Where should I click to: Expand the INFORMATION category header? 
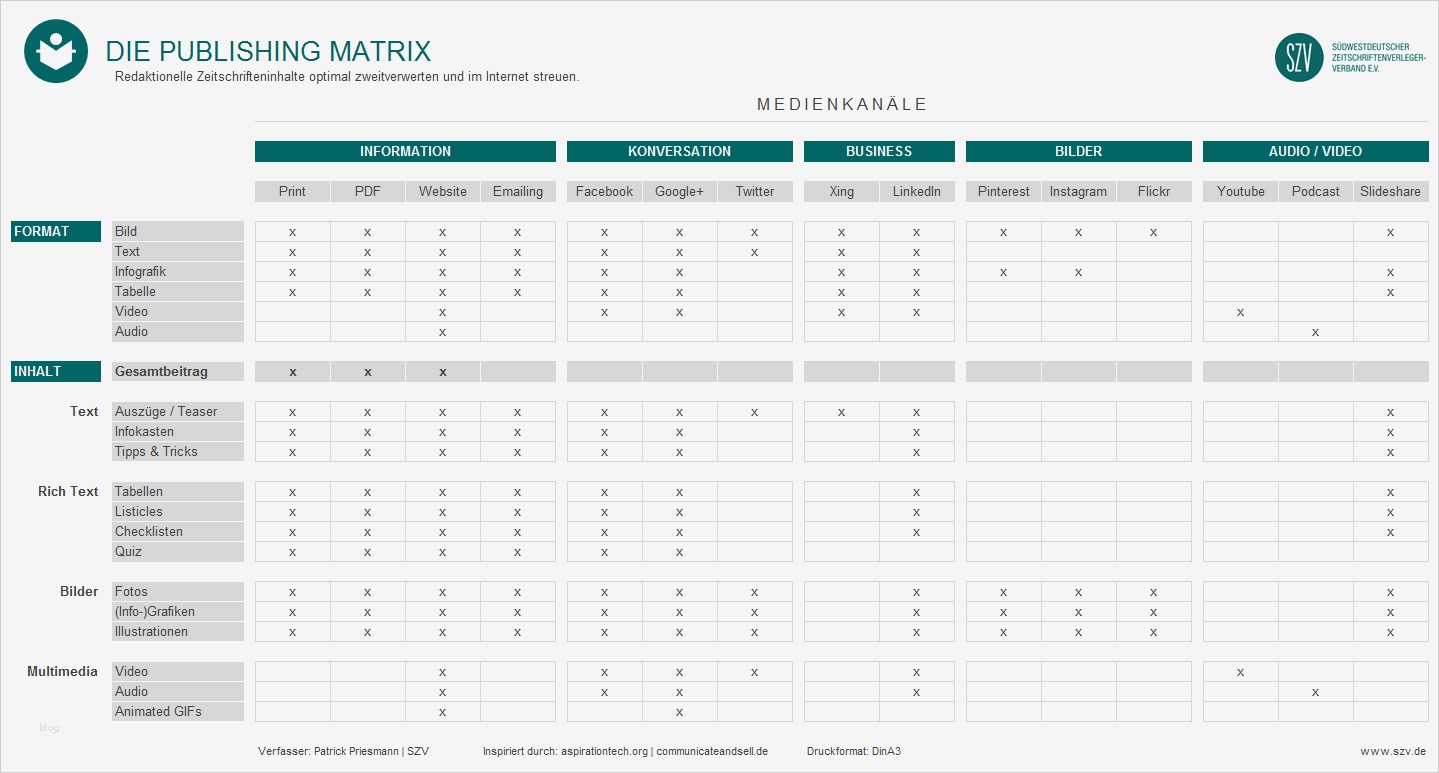tap(405, 151)
